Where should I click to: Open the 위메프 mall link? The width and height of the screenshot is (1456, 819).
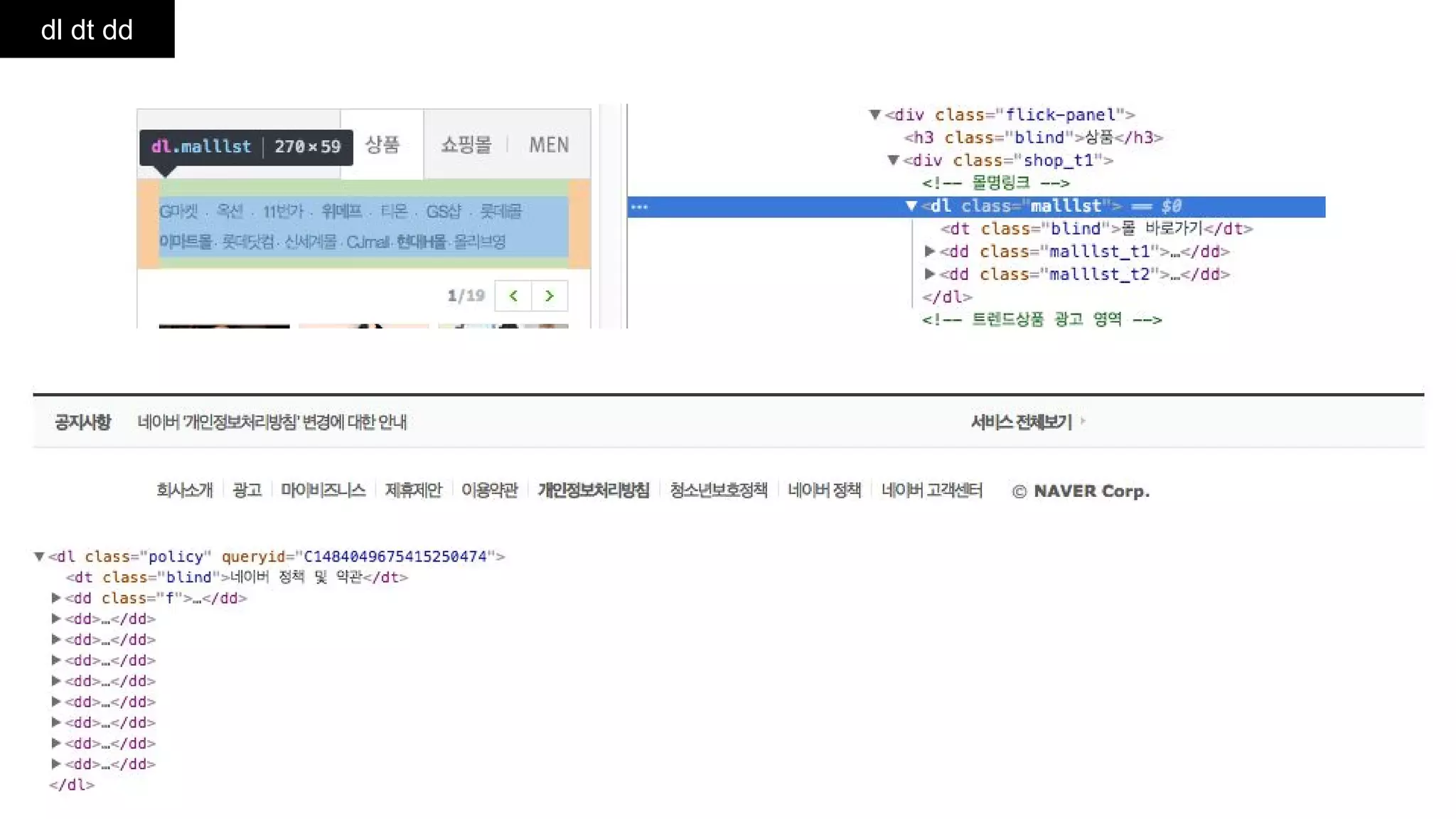[x=342, y=211]
